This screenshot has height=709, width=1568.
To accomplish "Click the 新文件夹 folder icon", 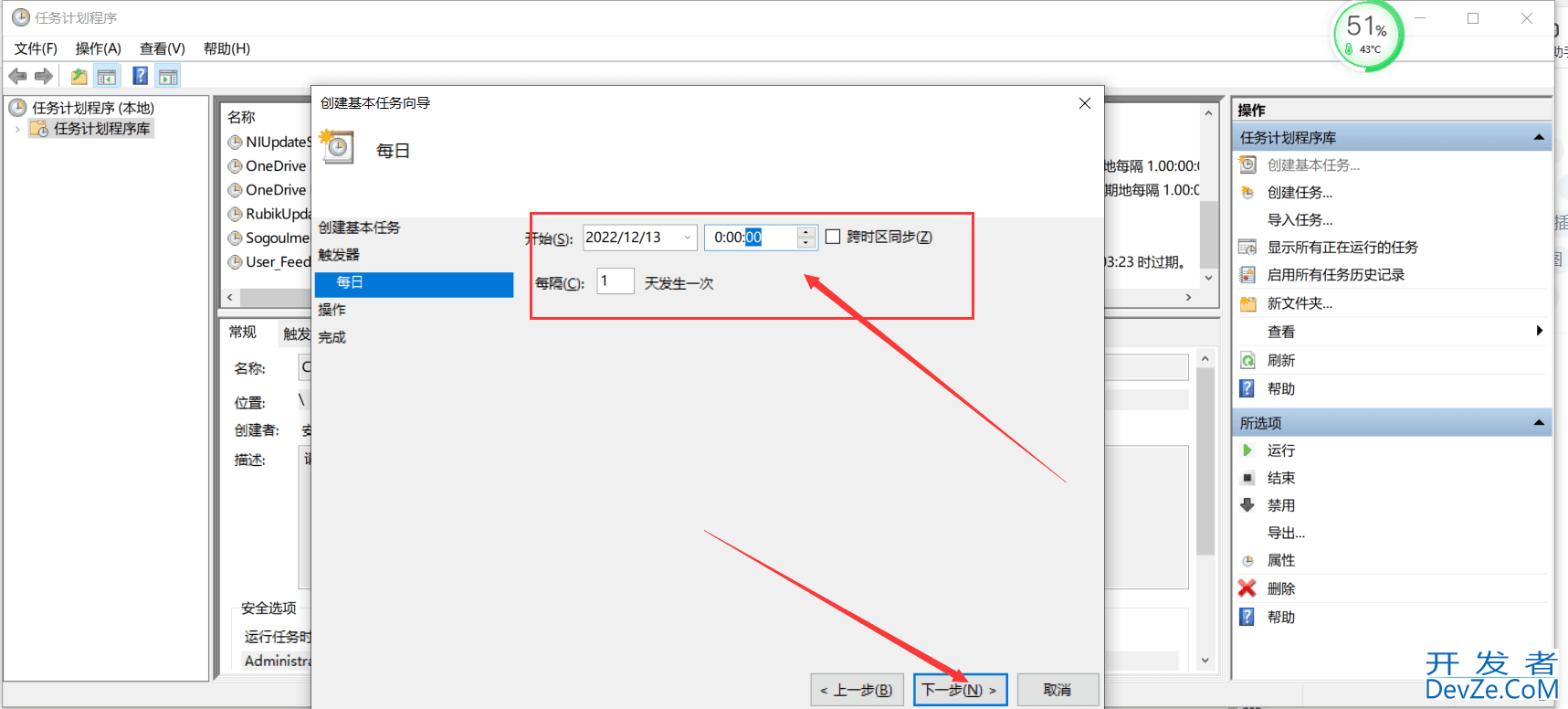I will click(1247, 303).
